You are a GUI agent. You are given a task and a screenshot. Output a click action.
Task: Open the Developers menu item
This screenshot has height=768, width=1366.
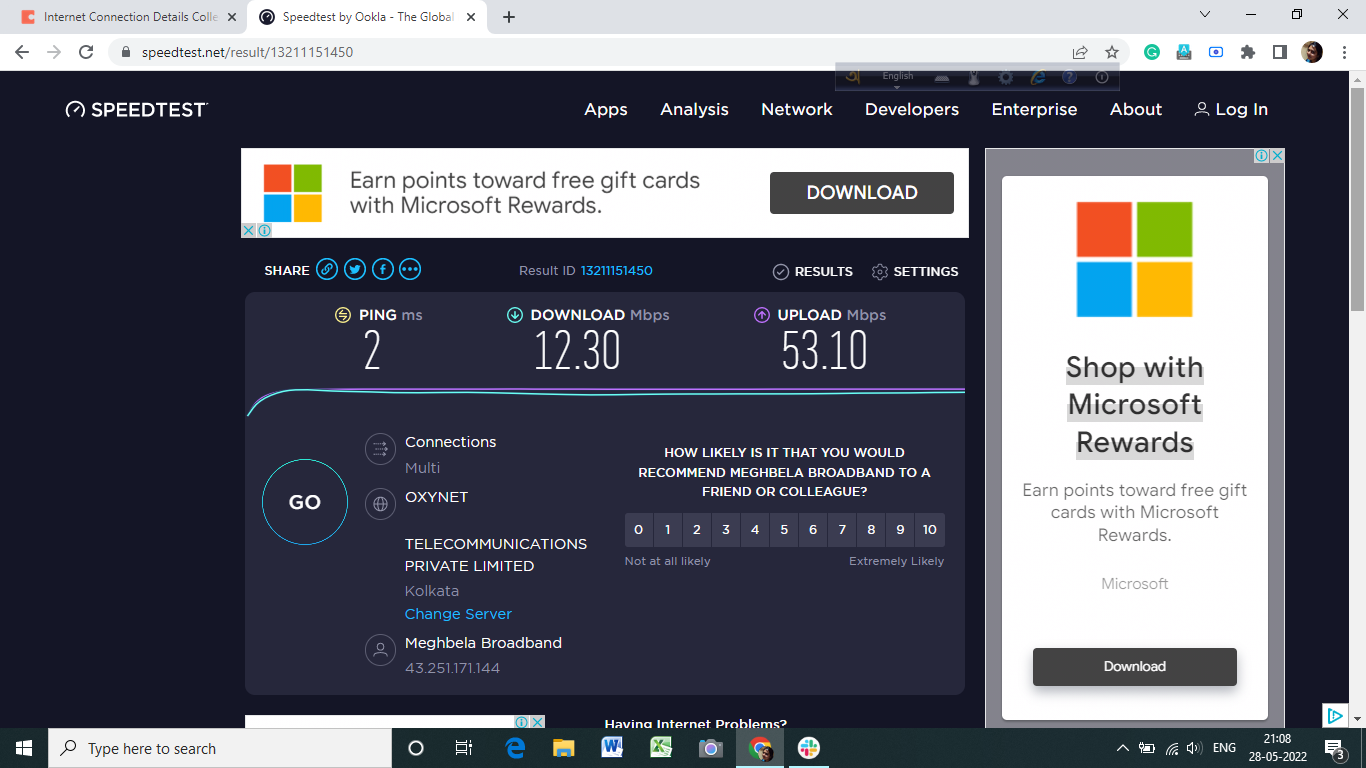tap(911, 110)
